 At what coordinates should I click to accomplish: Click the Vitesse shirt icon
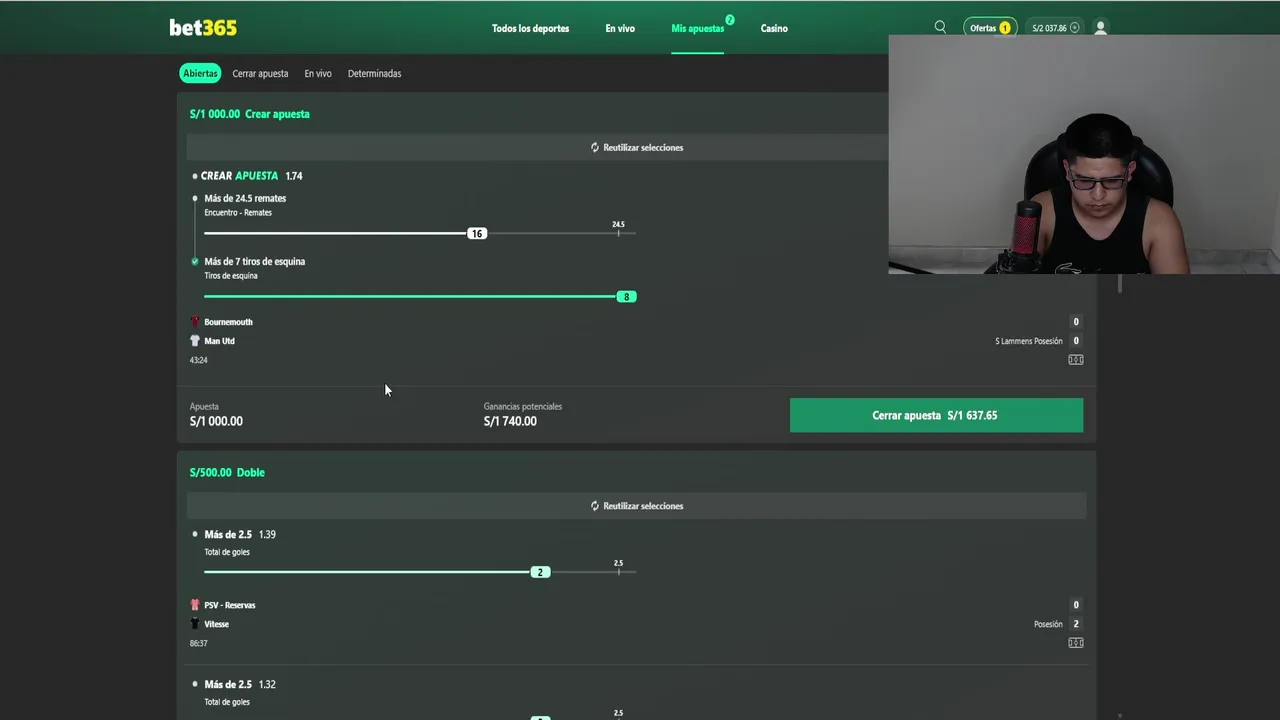click(x=195, y=624)
